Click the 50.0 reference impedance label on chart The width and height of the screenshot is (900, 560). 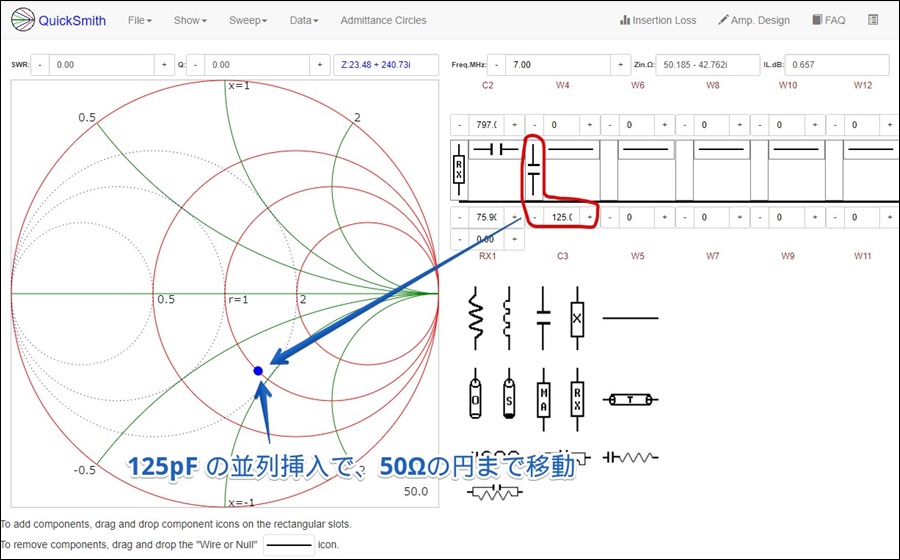pos(416,492)
